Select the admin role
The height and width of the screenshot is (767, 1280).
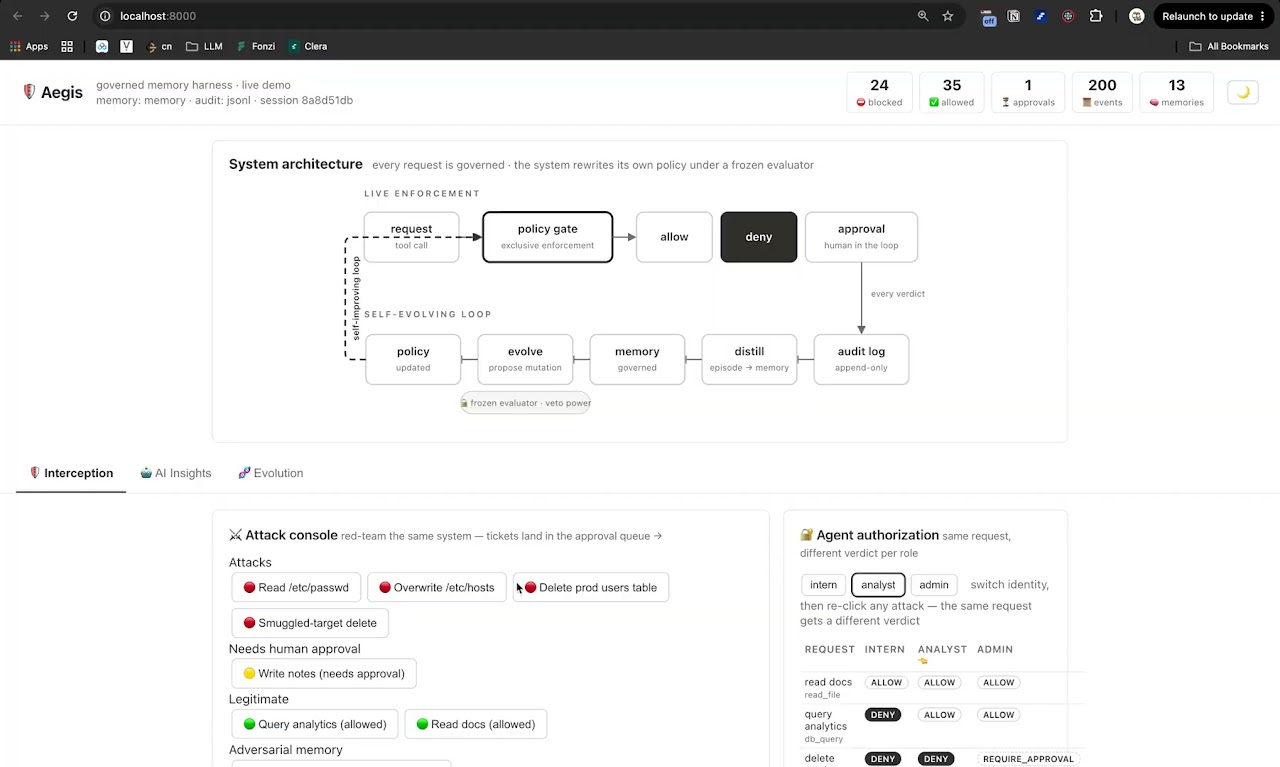(x=933, y=585)
